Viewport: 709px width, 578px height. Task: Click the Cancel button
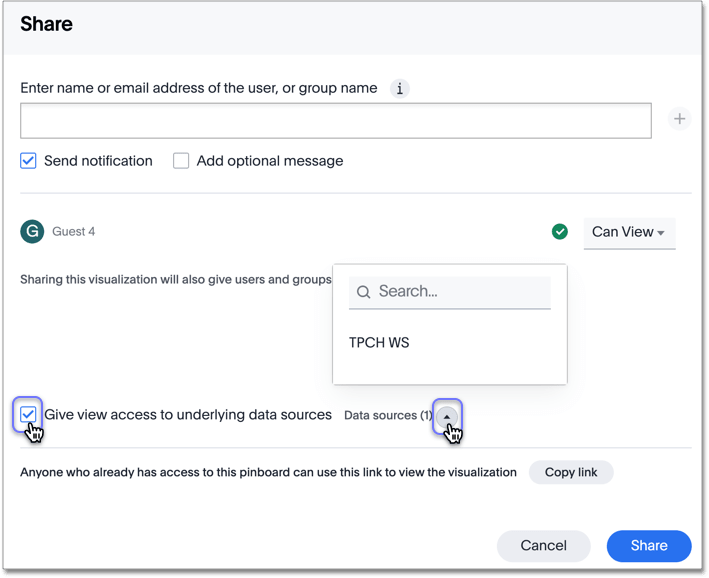click(543, 545)
